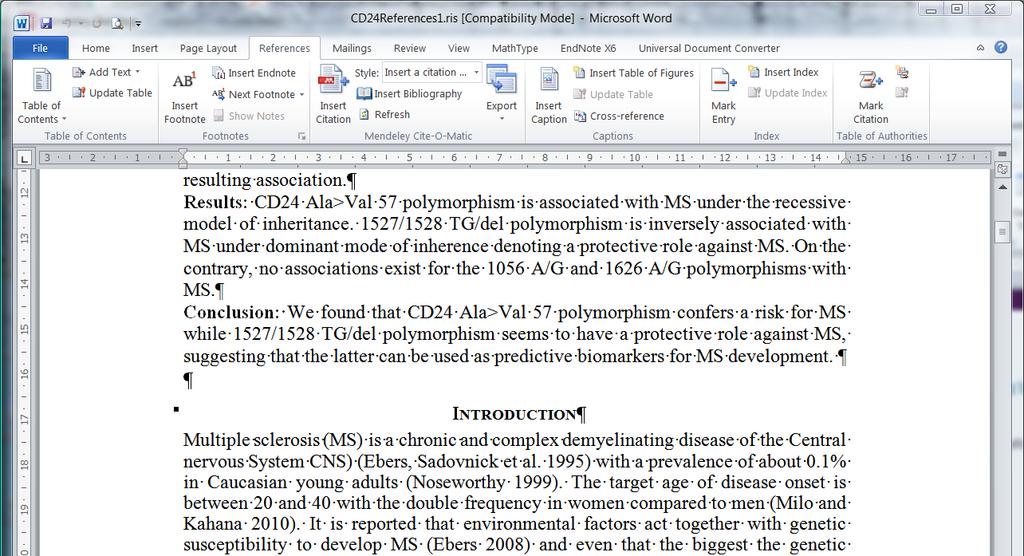Screen dimensions: 1024x556
Task: Click the split handle above the ruler toggle
Action: coord(1002,154)
